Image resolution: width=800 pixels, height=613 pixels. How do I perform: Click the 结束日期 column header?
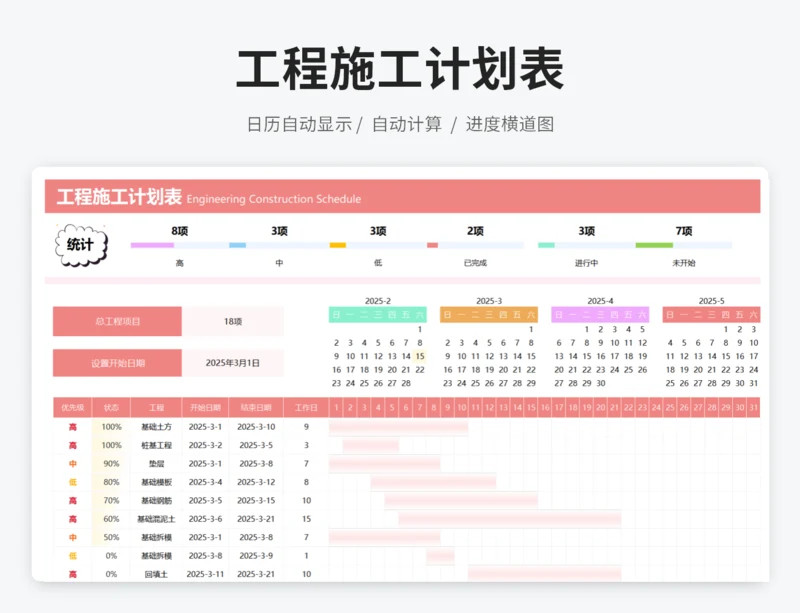(x=256, y=407)
